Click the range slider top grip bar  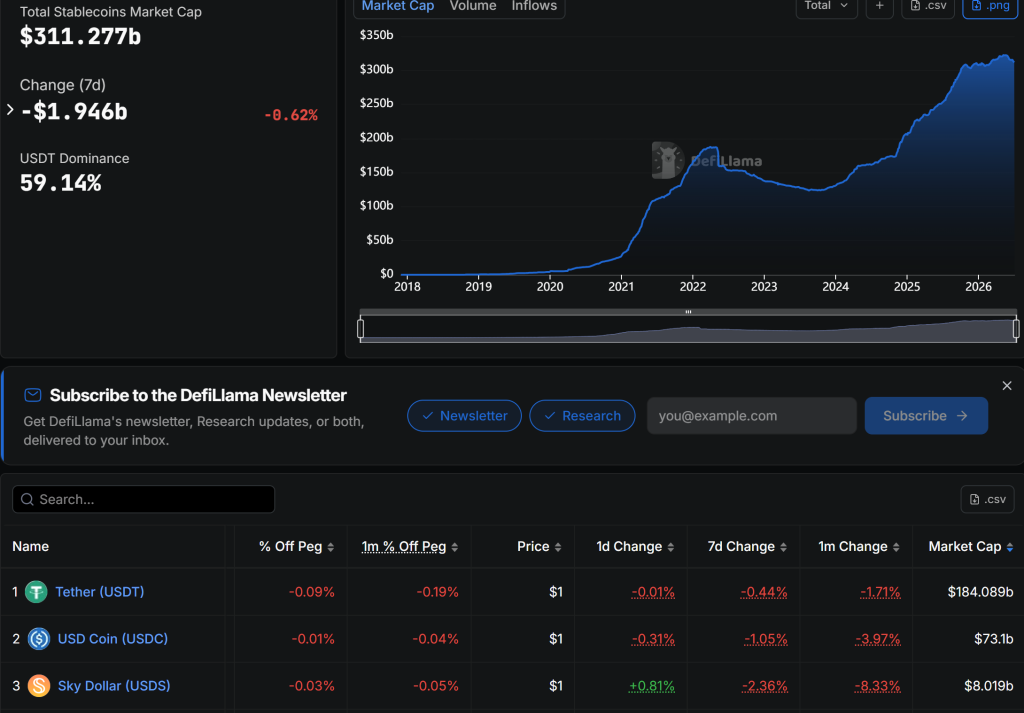coord(688,312)
